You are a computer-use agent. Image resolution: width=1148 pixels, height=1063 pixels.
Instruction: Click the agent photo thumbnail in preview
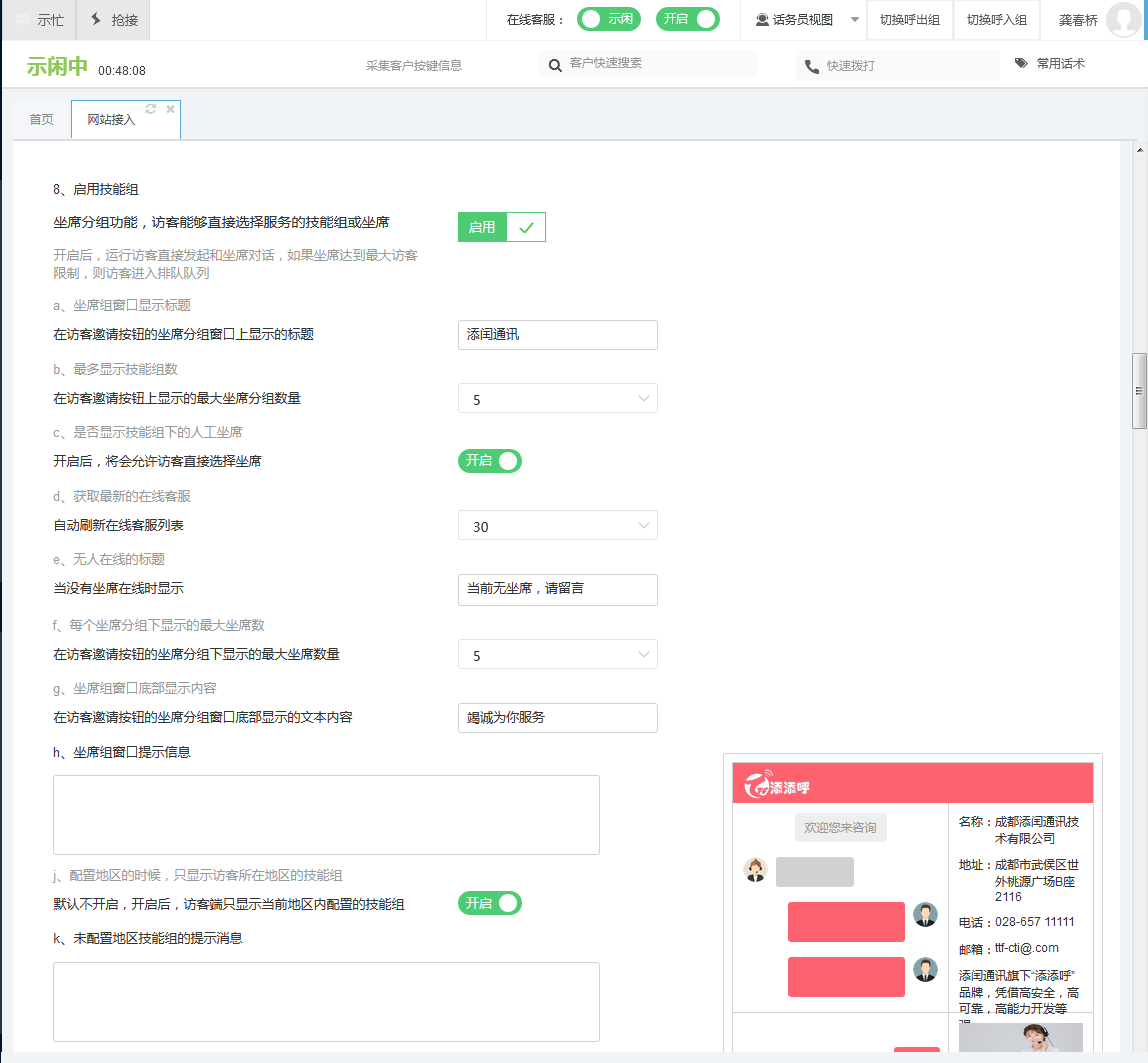click(x=1021, y=1038)
